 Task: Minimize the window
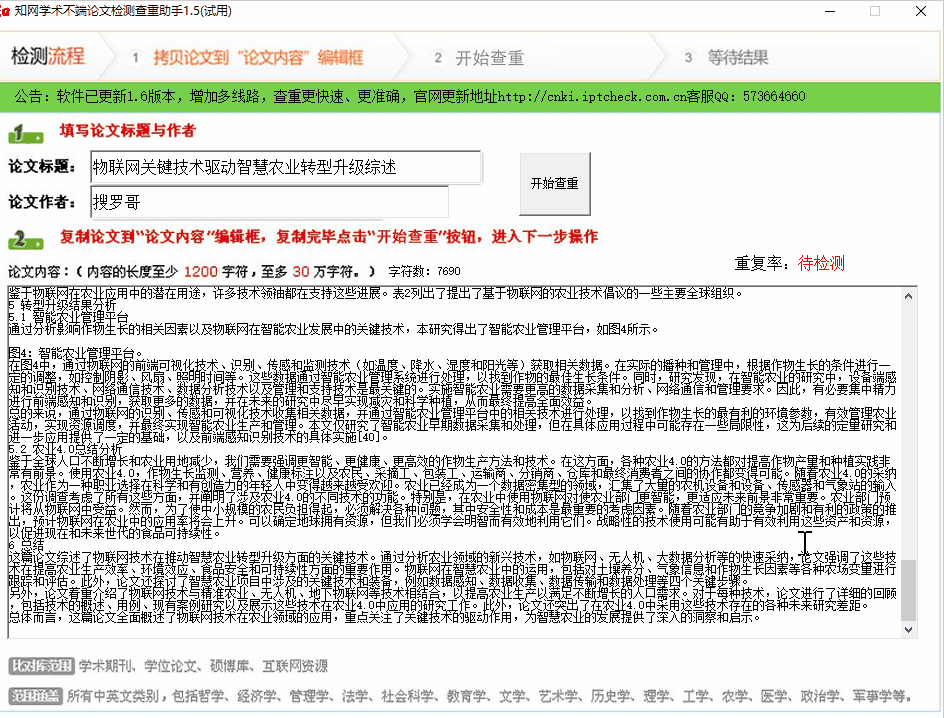click(830, 11)
